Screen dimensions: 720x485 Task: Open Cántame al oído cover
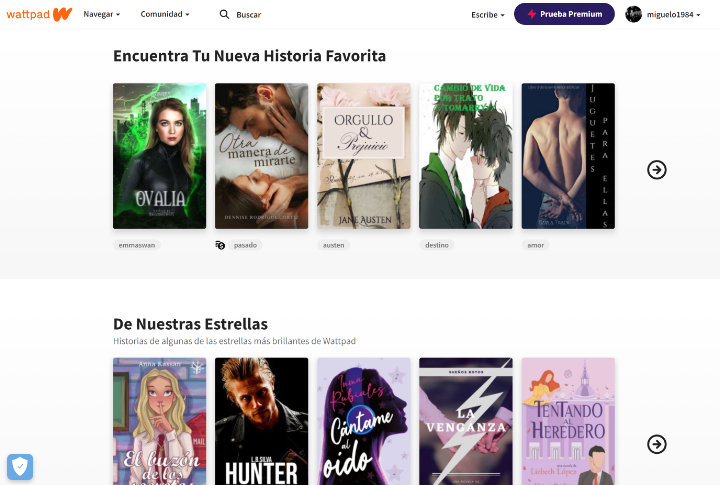pyautogui.click(x=364, y=421)
